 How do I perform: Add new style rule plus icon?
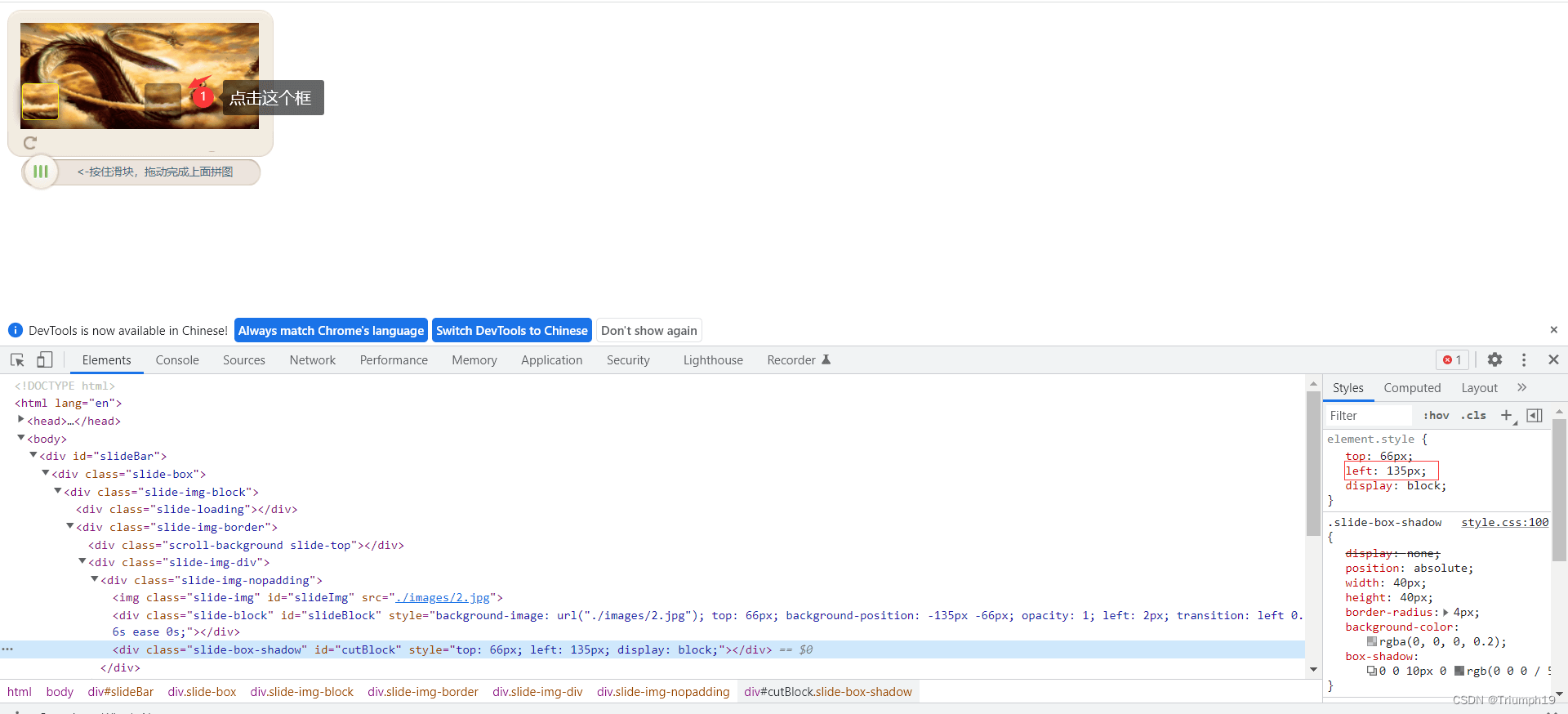(1507, 416)
